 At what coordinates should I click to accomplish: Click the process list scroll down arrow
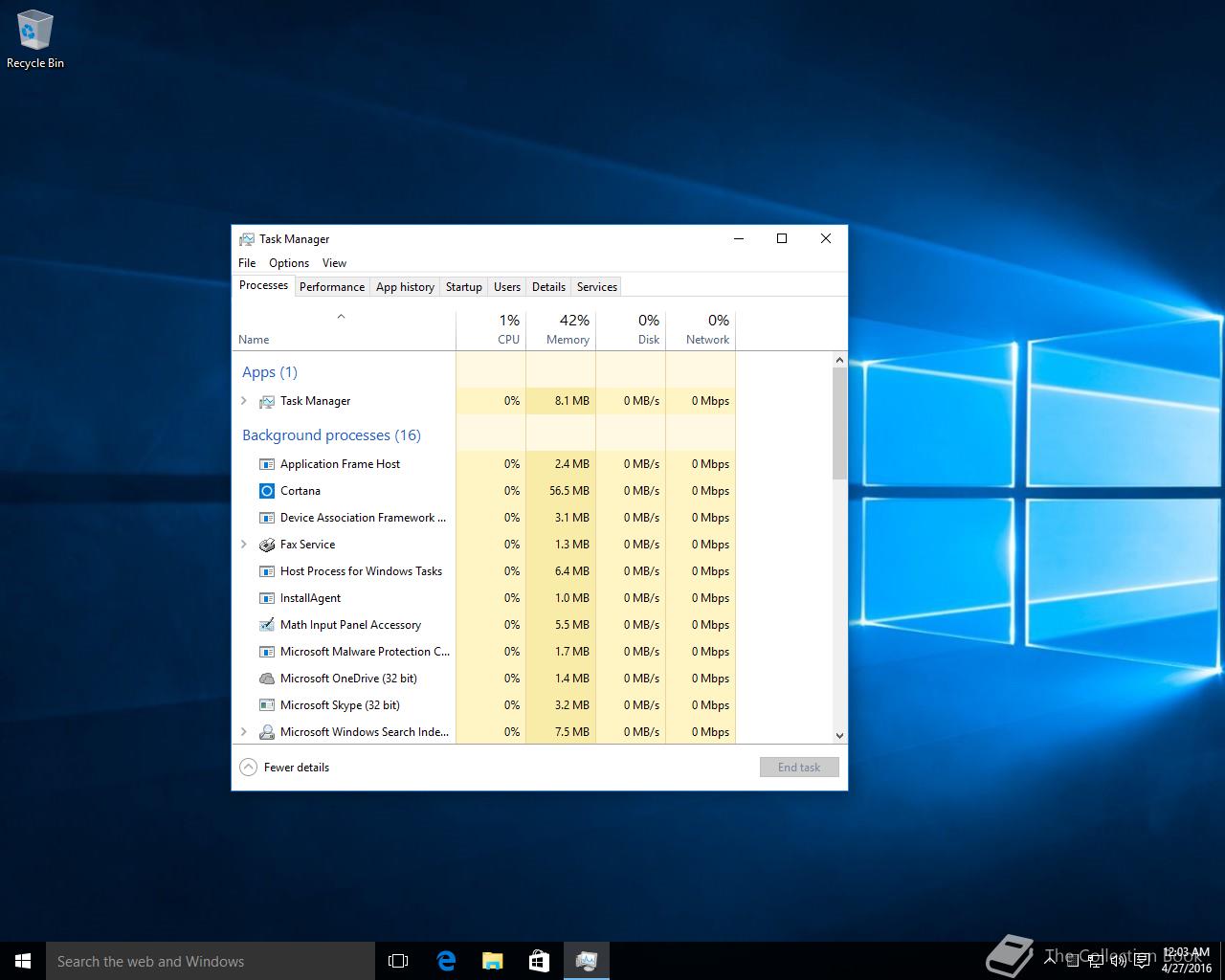point(839,736)
